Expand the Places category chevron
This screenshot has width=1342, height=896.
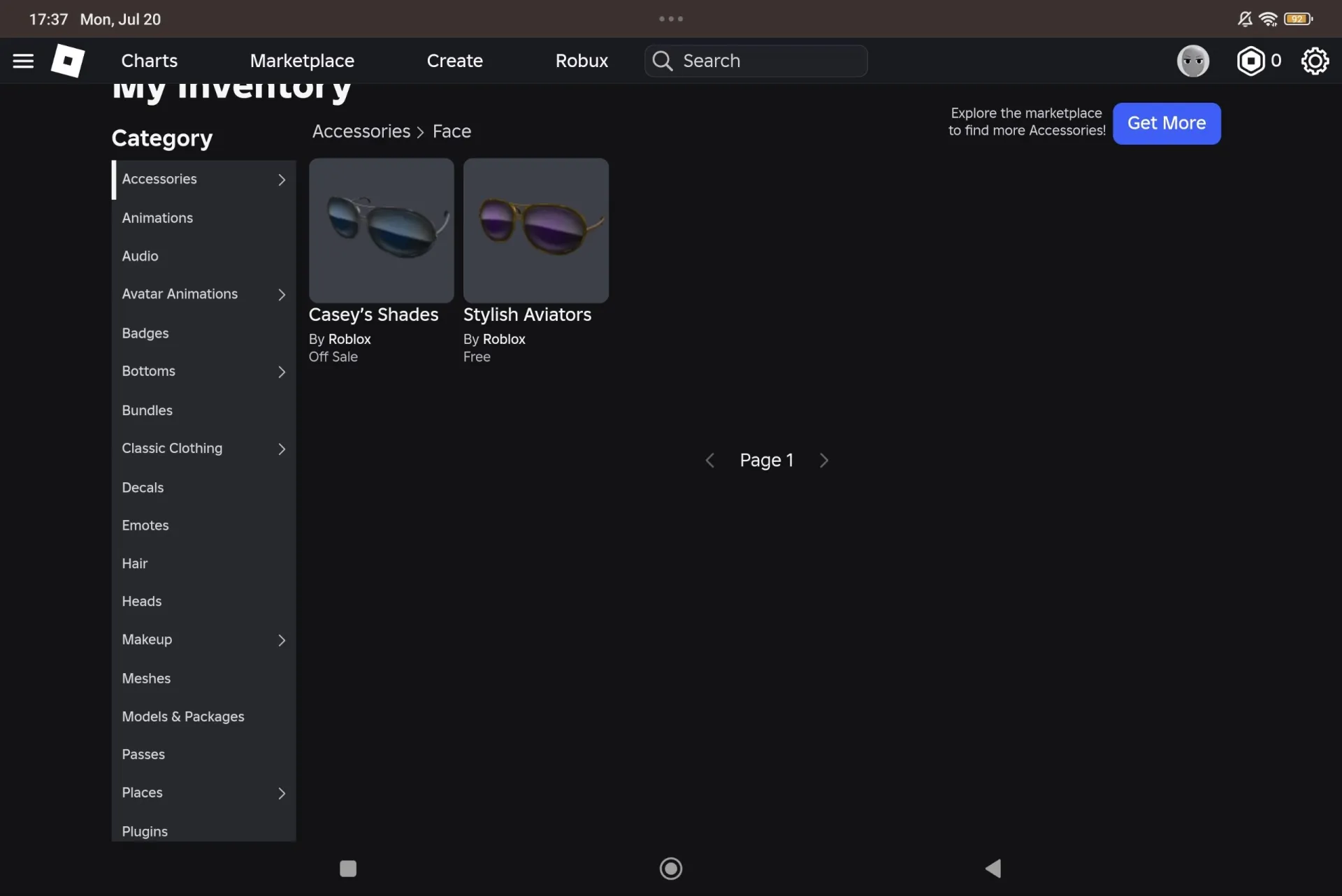[x=282, y=793]
